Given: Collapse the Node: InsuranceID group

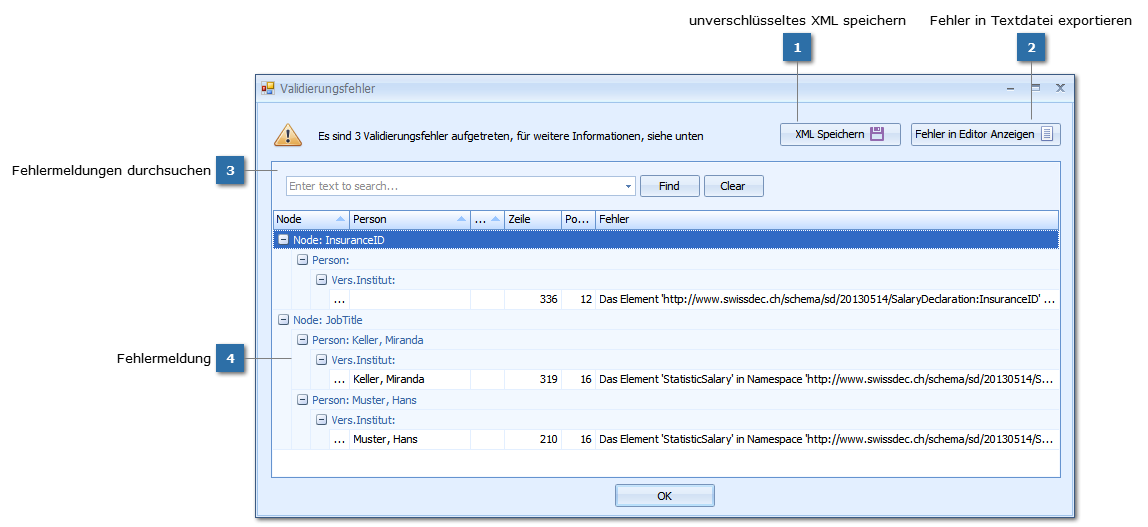Looking at the screenshot, I should 283,240.
